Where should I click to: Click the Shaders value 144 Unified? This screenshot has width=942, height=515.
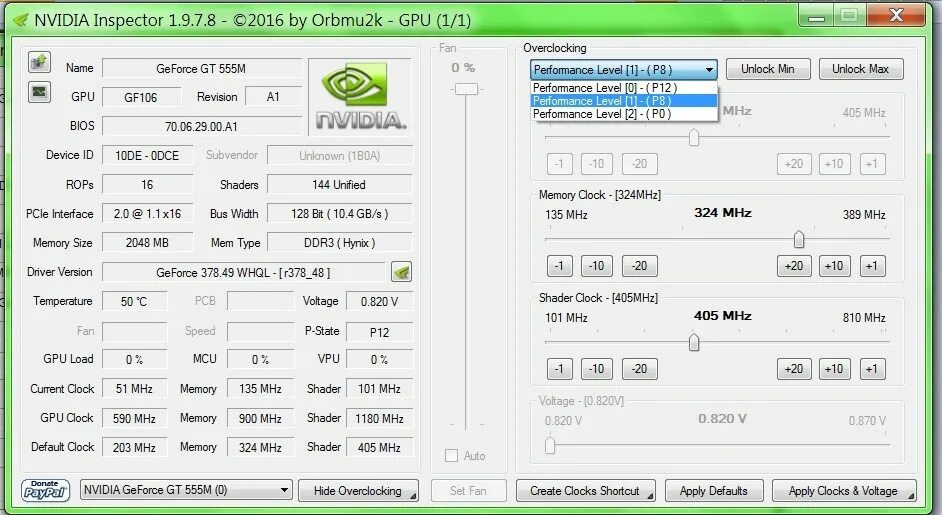[339, 184]
